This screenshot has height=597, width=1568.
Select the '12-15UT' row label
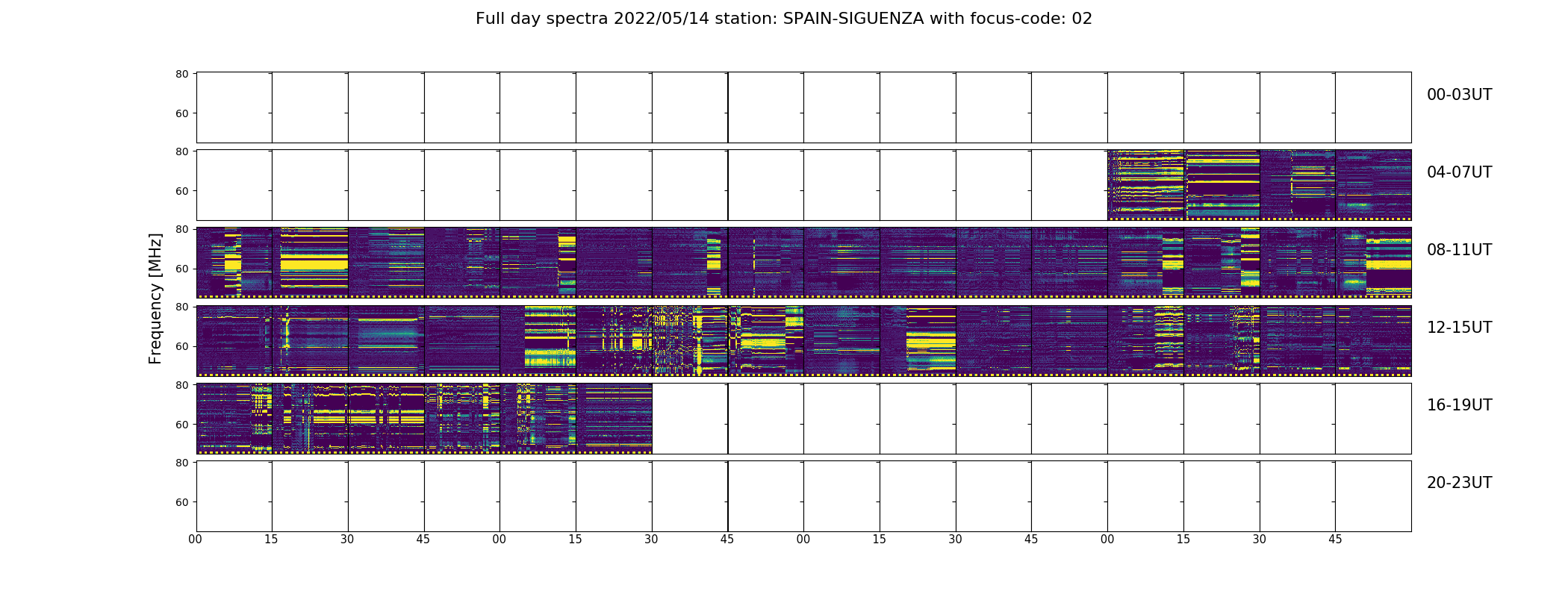1459,328
